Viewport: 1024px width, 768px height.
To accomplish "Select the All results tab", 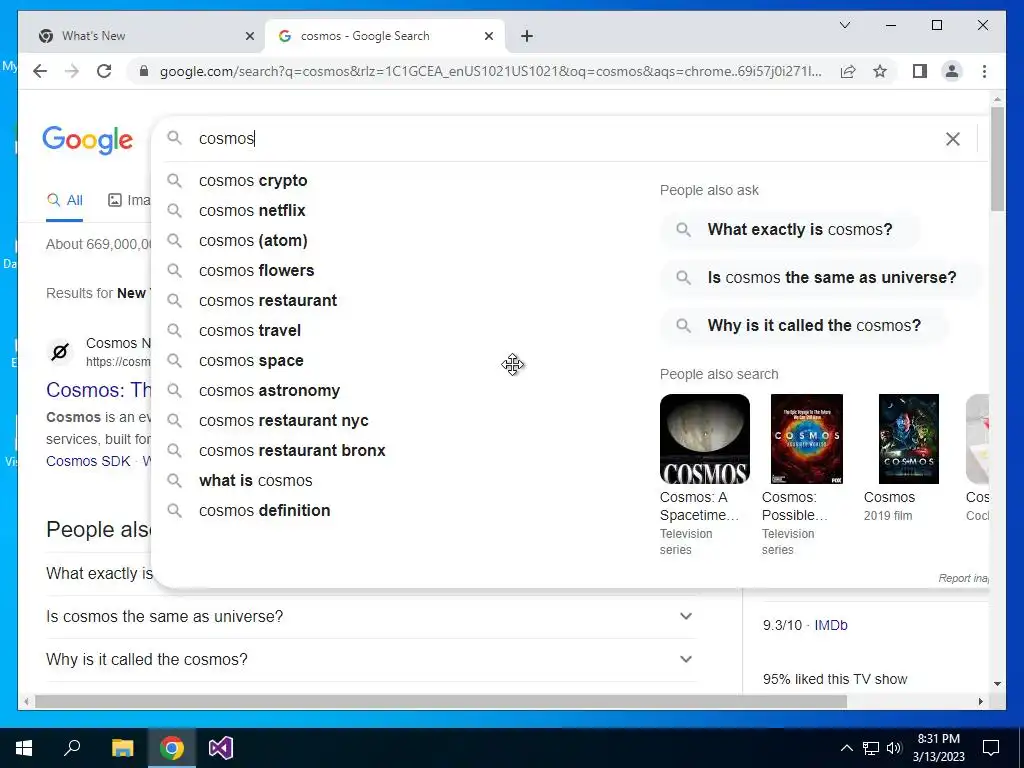I will (x=65, y=200).
